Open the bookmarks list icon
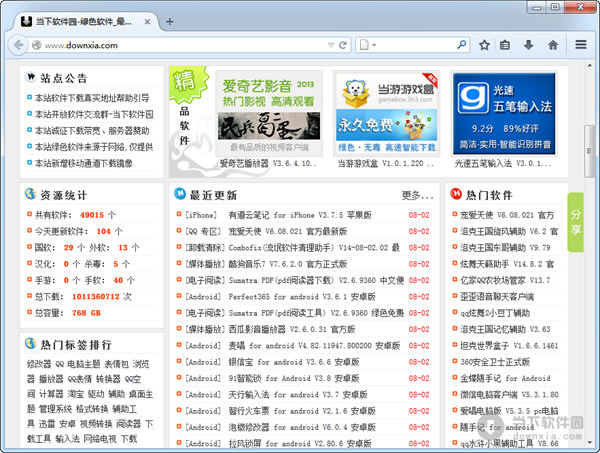This screenshot has height=453, width=600. pos(505,45)
